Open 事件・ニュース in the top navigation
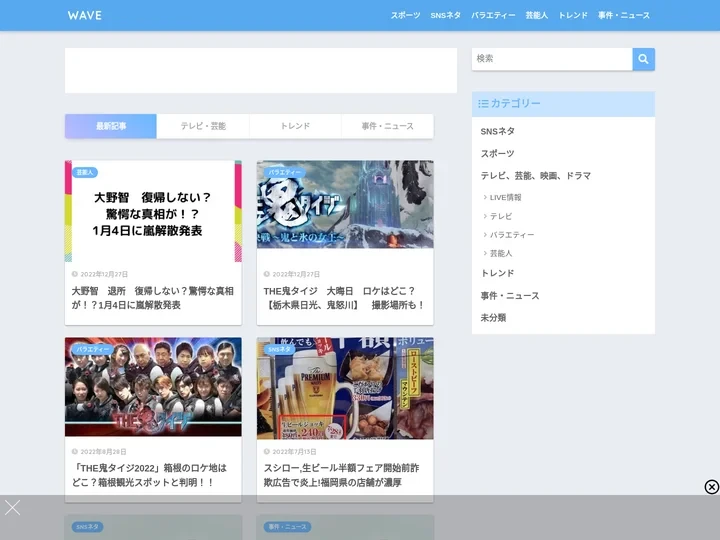 tap(624, 15)
